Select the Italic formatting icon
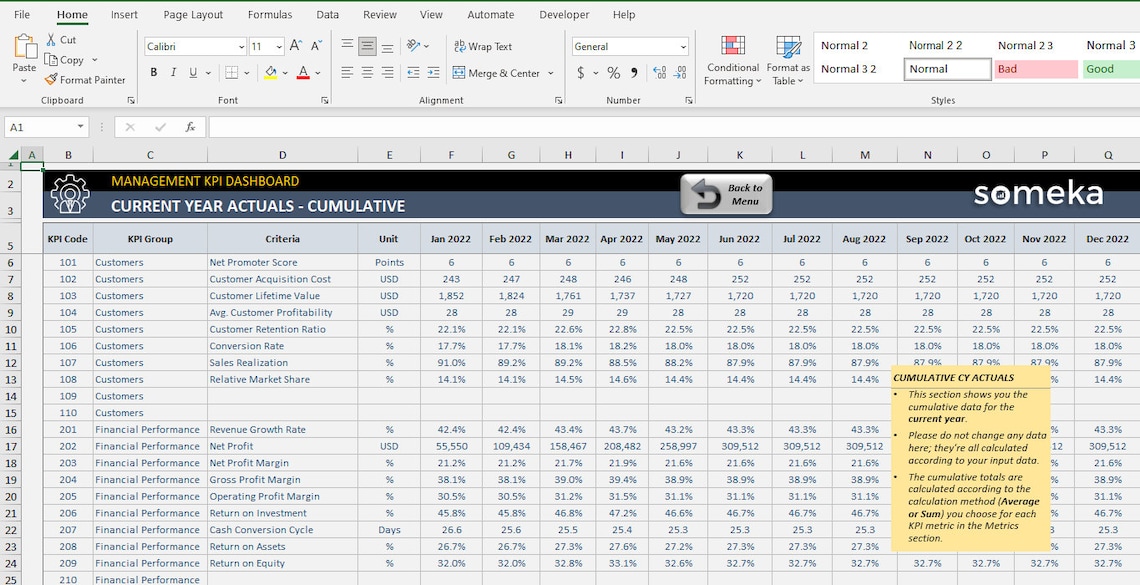 pyautogui.click(x=171, y=72)
